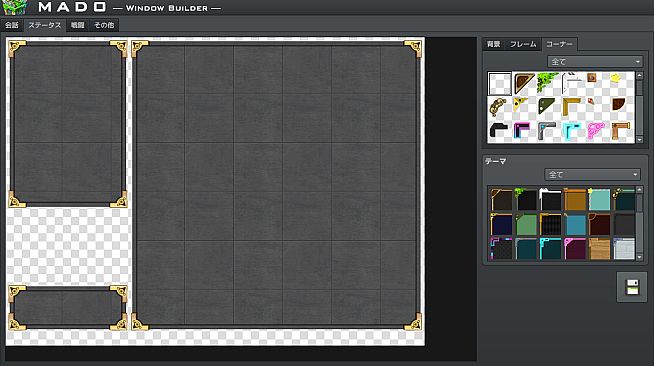Apply the black checkered gold-frame theme
This screenshot has height=366, width=654.
click(550, 224)
